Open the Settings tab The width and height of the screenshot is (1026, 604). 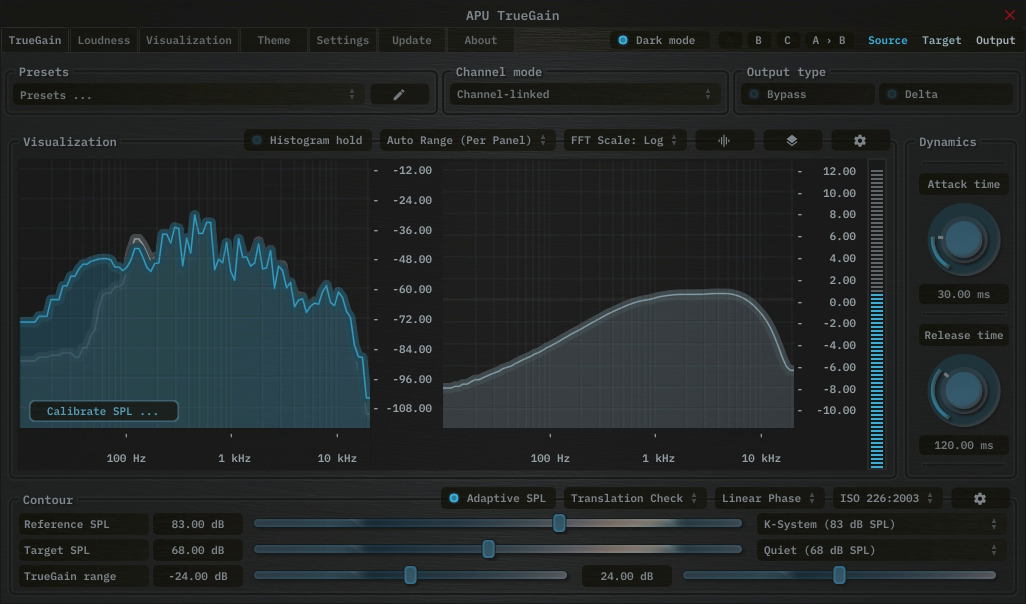coord(342,41)
